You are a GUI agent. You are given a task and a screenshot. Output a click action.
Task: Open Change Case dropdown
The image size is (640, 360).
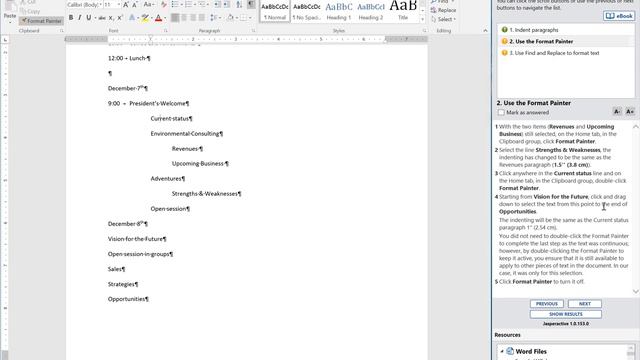point(149,5)
